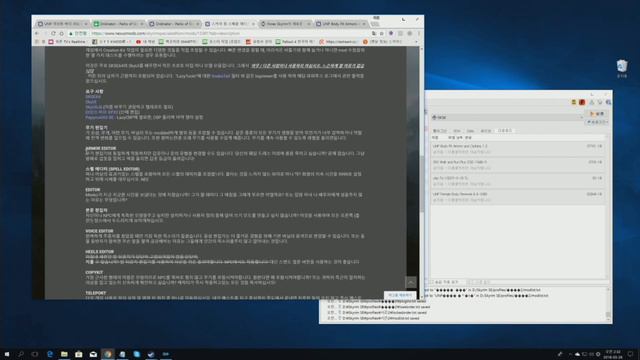Bookmark this page with star icon
Screen dimensions: 640x360
point(382,33)
